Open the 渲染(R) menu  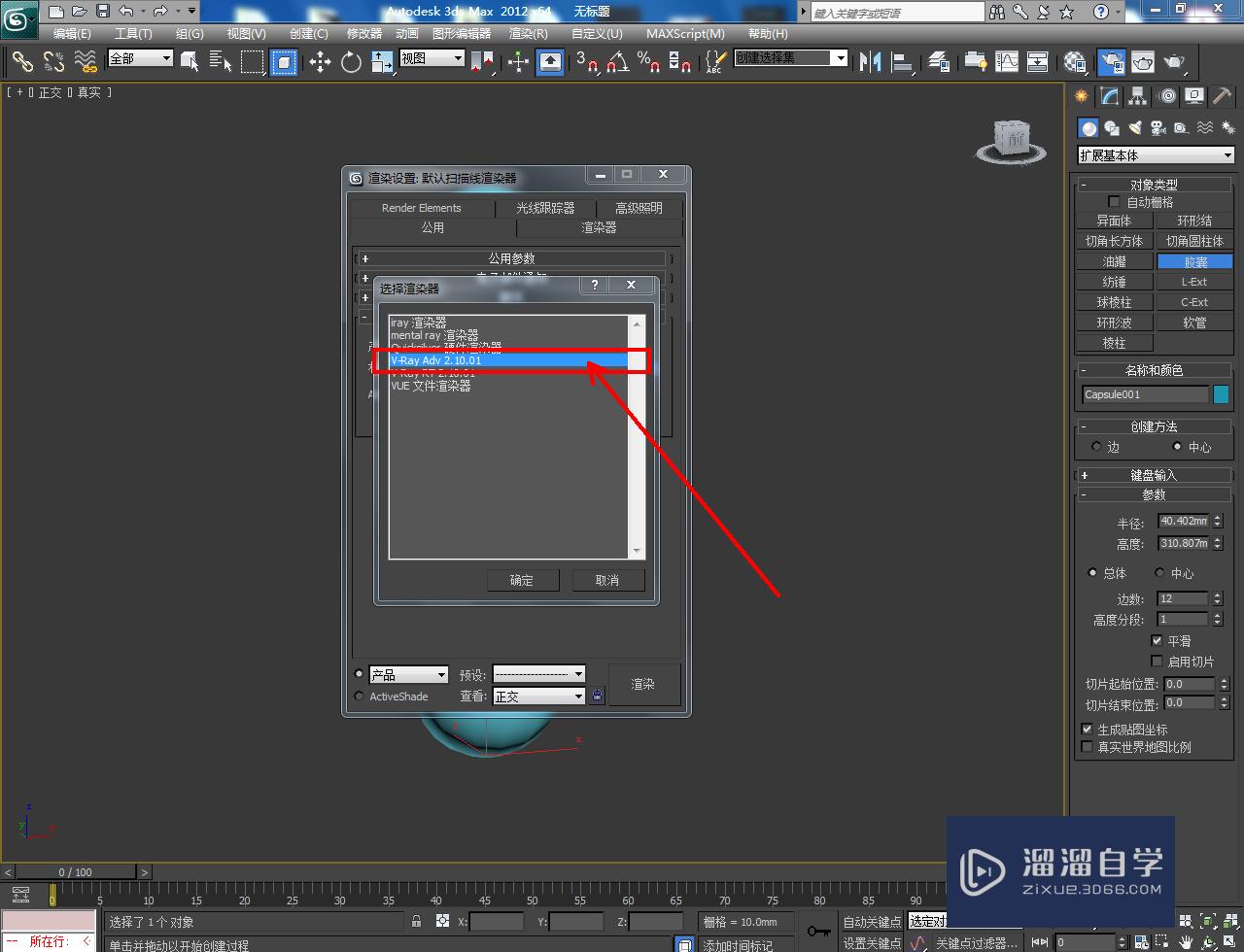tap(529, 34)
